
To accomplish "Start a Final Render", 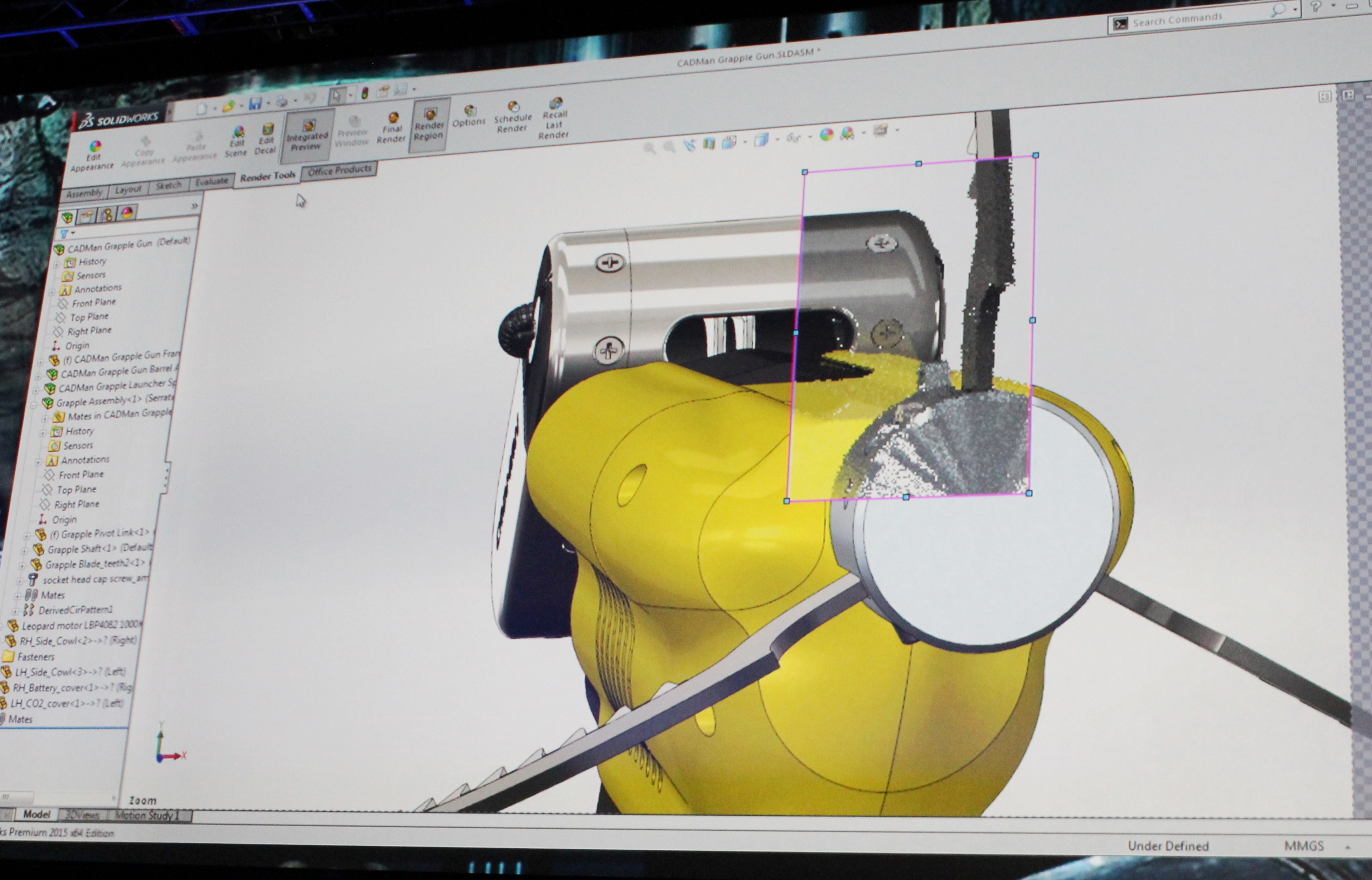I will click(393, 118).
